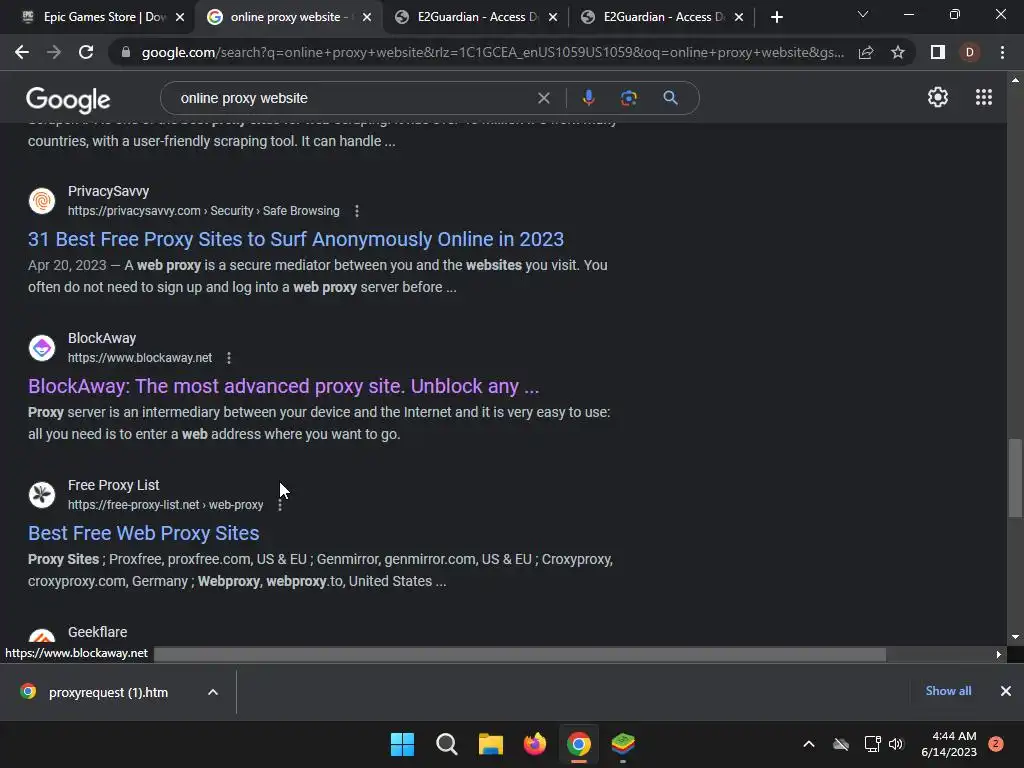
Task: Click the address bar URL
Action: pos(492,52)
